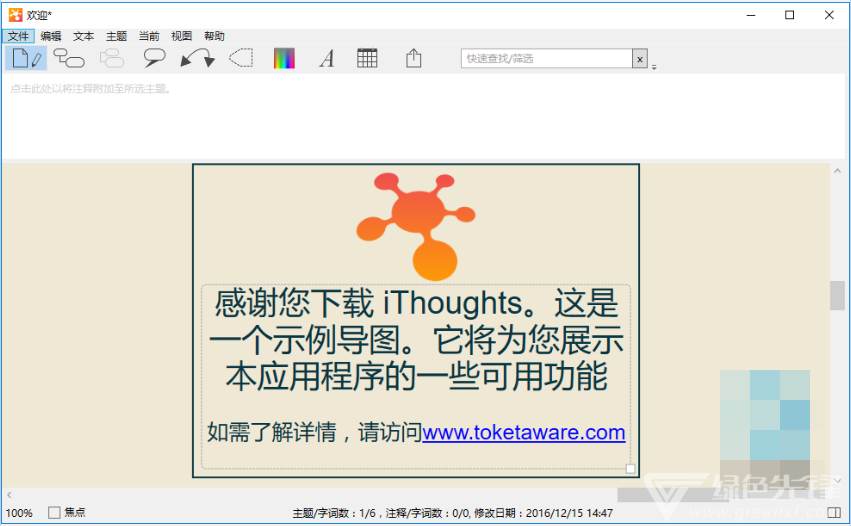Open the 视图 menu
Screen dimensions: 851x526
click(181, 36)
